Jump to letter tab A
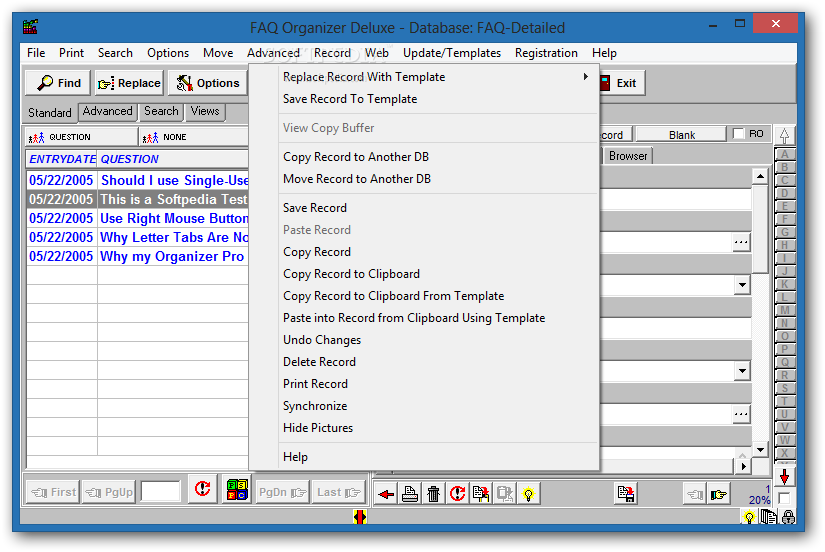This screenshot has width=825, height=552. tap(784, 154)
